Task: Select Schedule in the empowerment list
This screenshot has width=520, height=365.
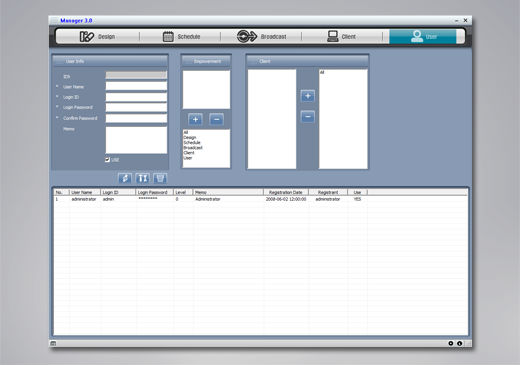Action: (x=192, y=142)
